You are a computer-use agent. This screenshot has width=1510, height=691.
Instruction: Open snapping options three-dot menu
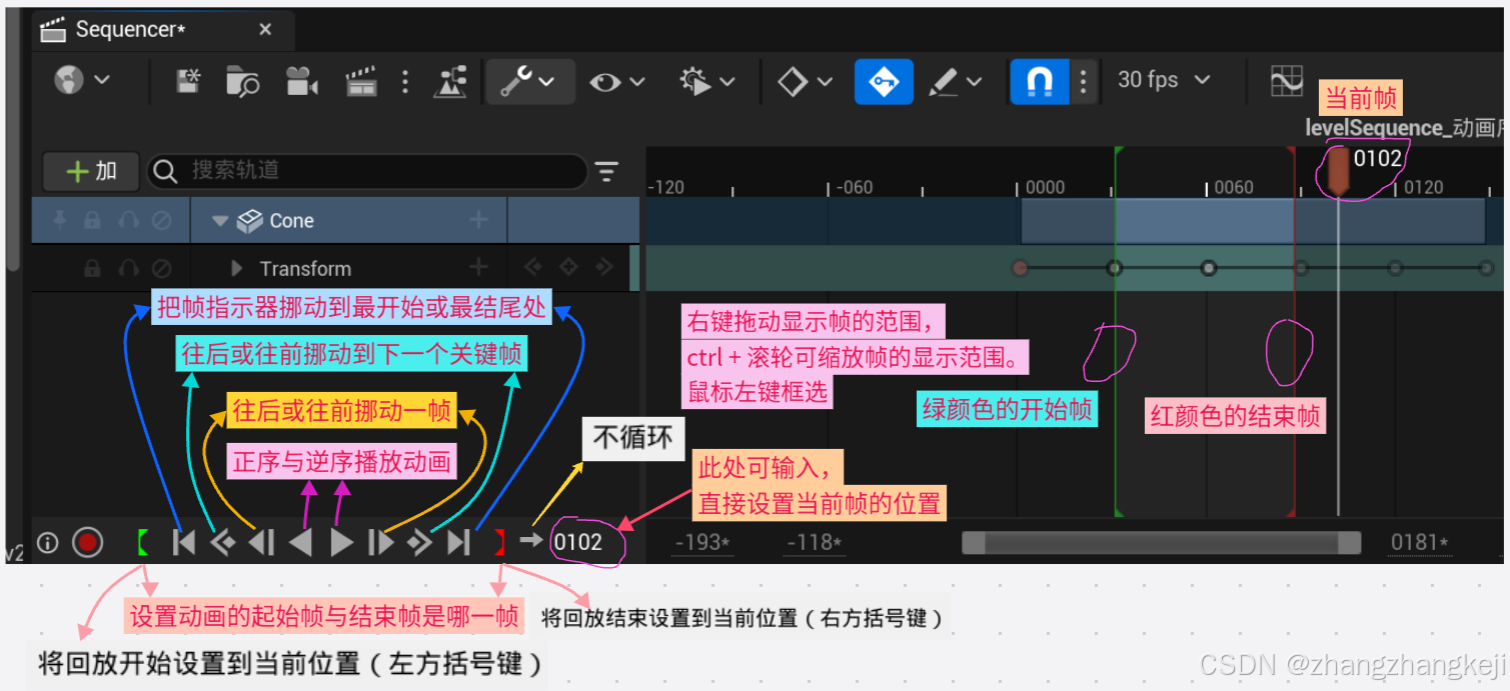pyautogui.click(x=1083, y=81)
